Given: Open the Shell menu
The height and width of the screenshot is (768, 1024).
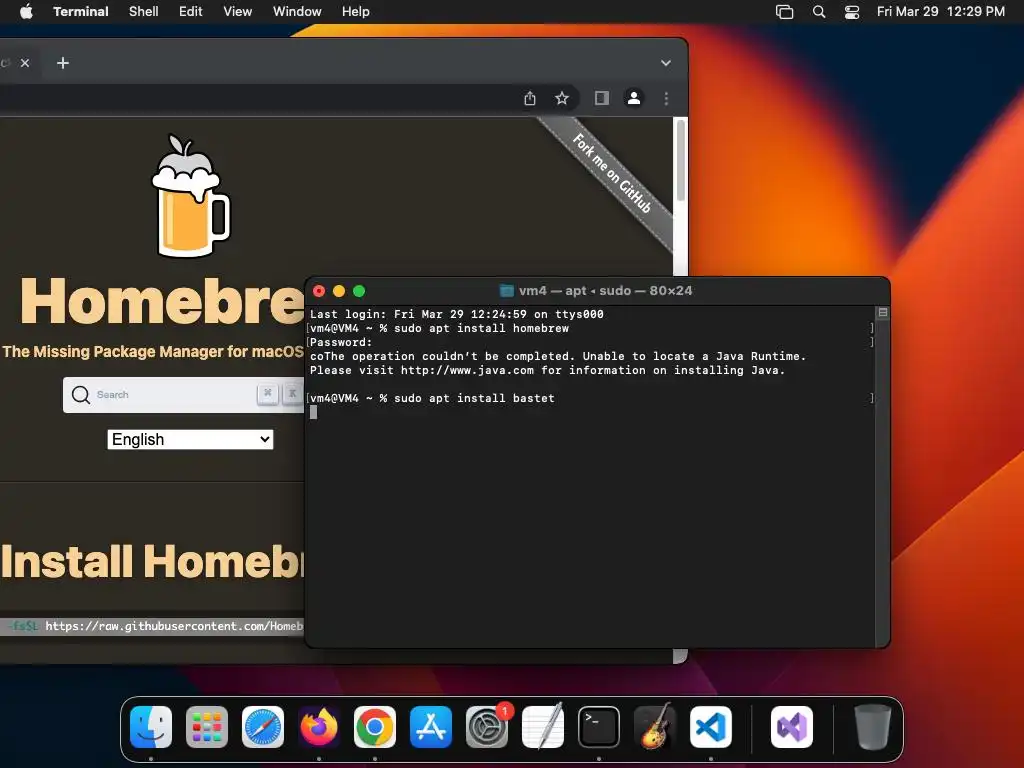Looking at the screenshot, I should (x=144, y=11).
